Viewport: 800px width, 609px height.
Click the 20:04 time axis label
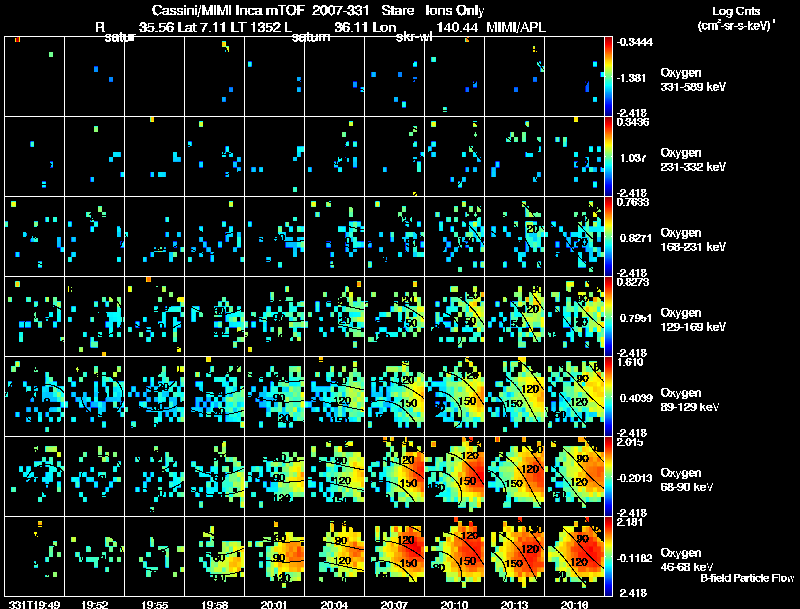click(334, 604)
